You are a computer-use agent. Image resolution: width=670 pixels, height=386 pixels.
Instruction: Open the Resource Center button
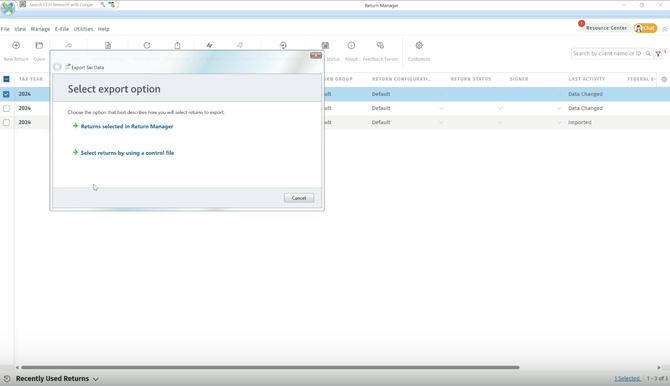pyautogui.click(x=606, y=28)
